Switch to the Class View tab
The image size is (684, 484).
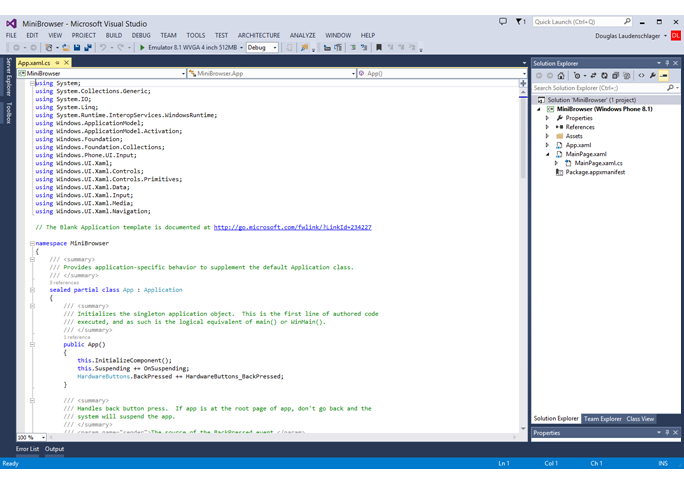[640, 419]
